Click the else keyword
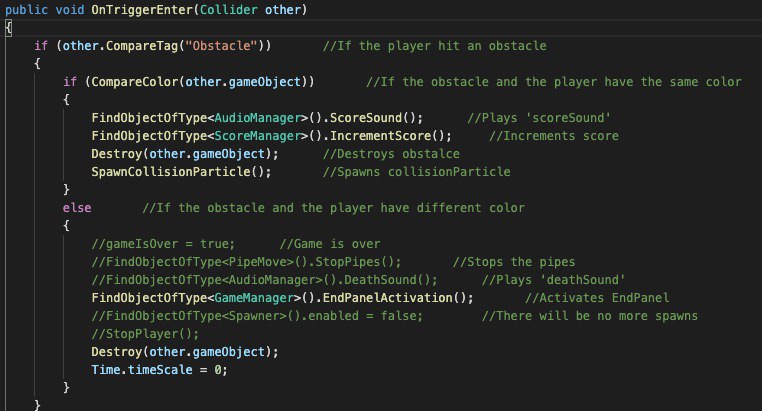 pos(77,207)
